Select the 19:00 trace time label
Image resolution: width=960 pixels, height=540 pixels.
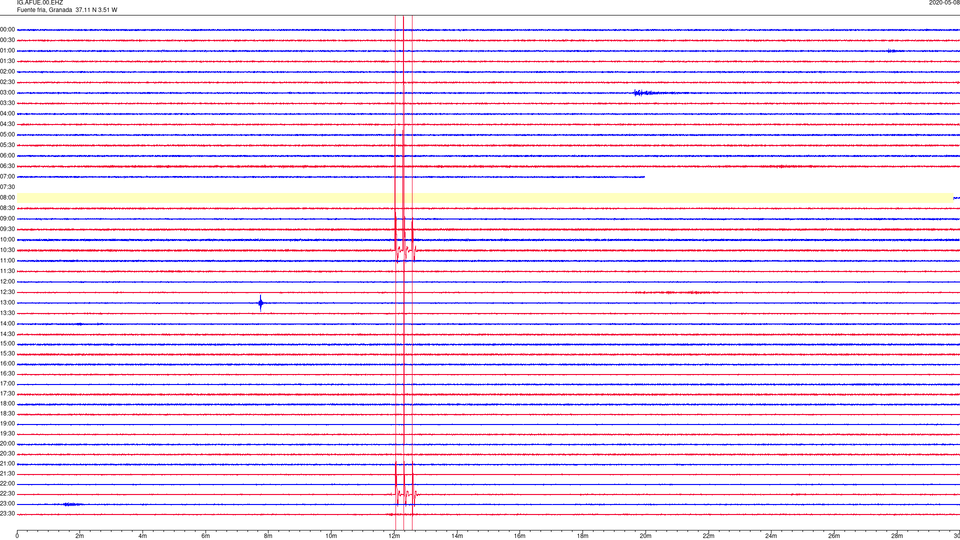tap(7, 424)
